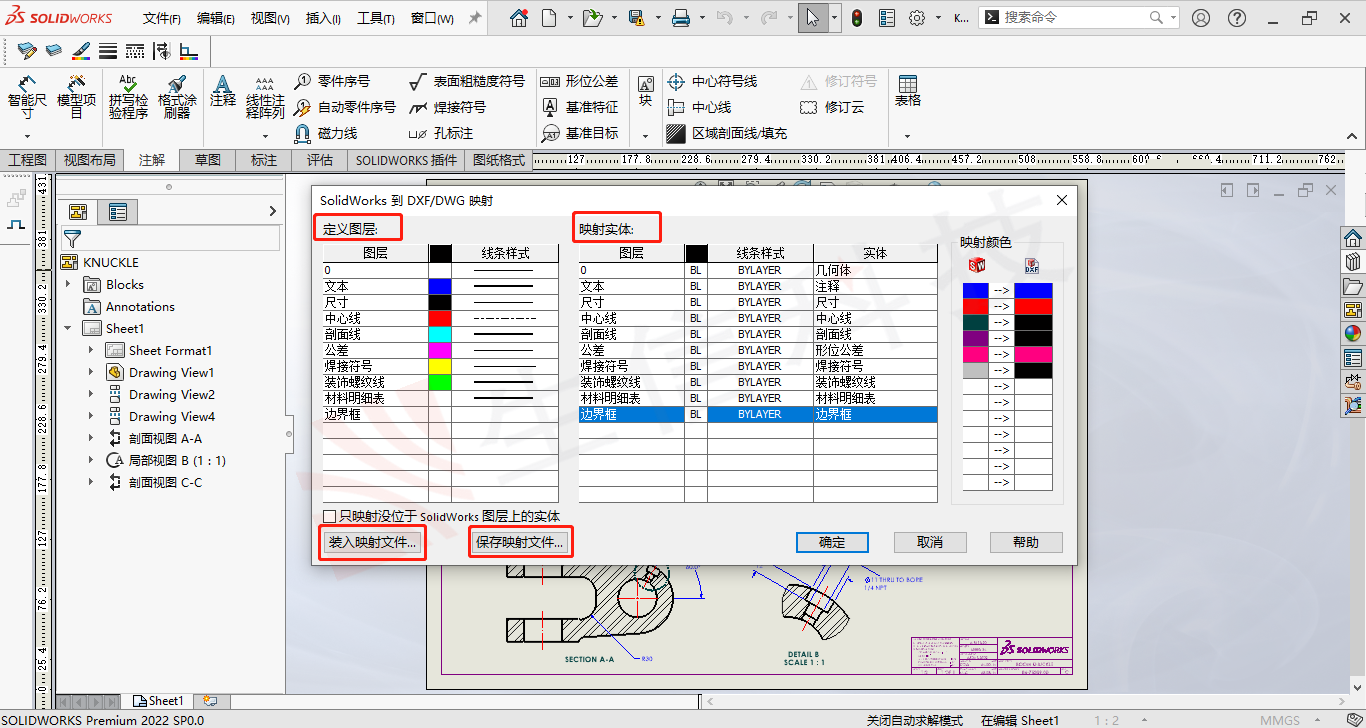The image size is (1366, 728).
Task: Click the Rebuild traffic light icon
Action: click(x=857, y=18)
